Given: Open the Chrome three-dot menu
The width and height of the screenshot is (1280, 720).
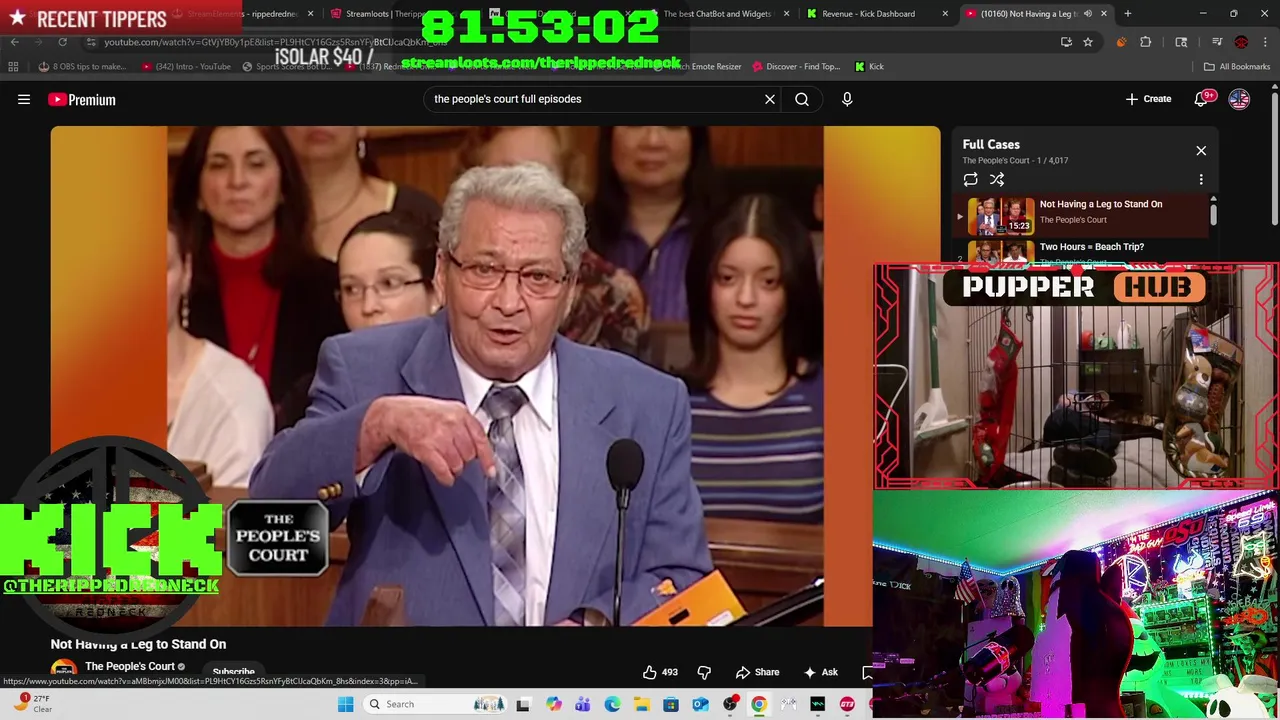Looking at the screenshot, I should 1265,42.
